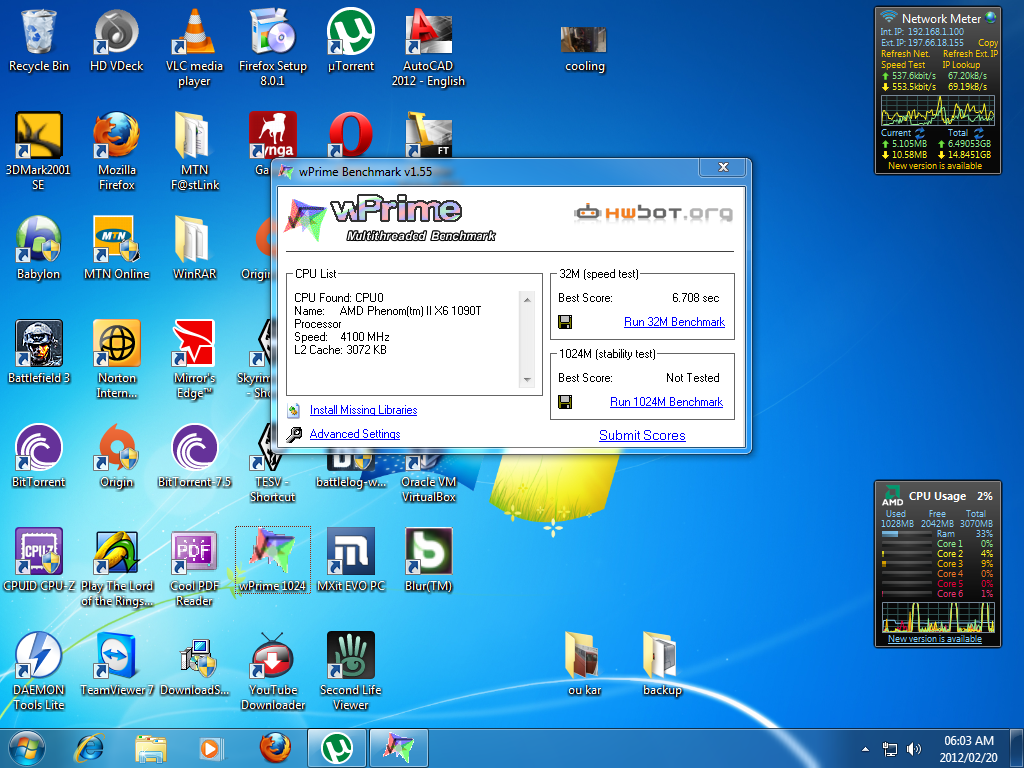Select the Recycle Bin desktop icon
The height and width of the screenshot is (768, 1024).
point(39,40)
